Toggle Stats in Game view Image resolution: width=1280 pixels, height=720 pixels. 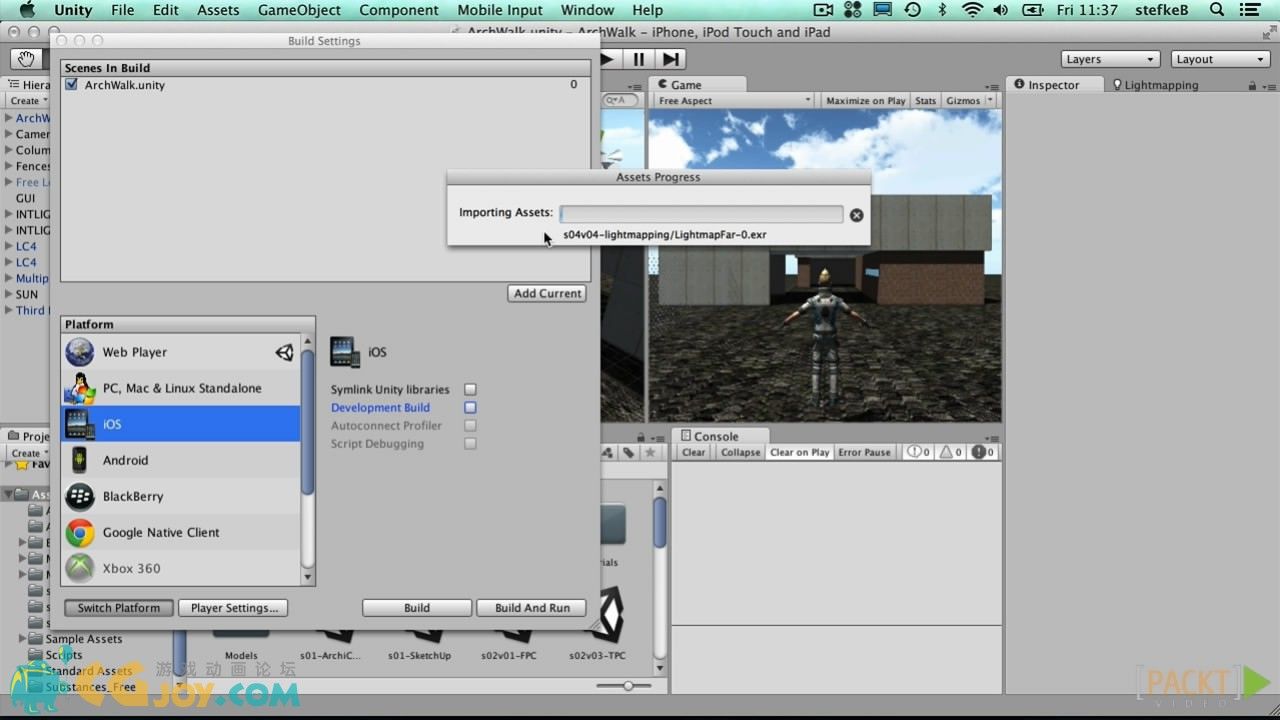pos(925,100)
